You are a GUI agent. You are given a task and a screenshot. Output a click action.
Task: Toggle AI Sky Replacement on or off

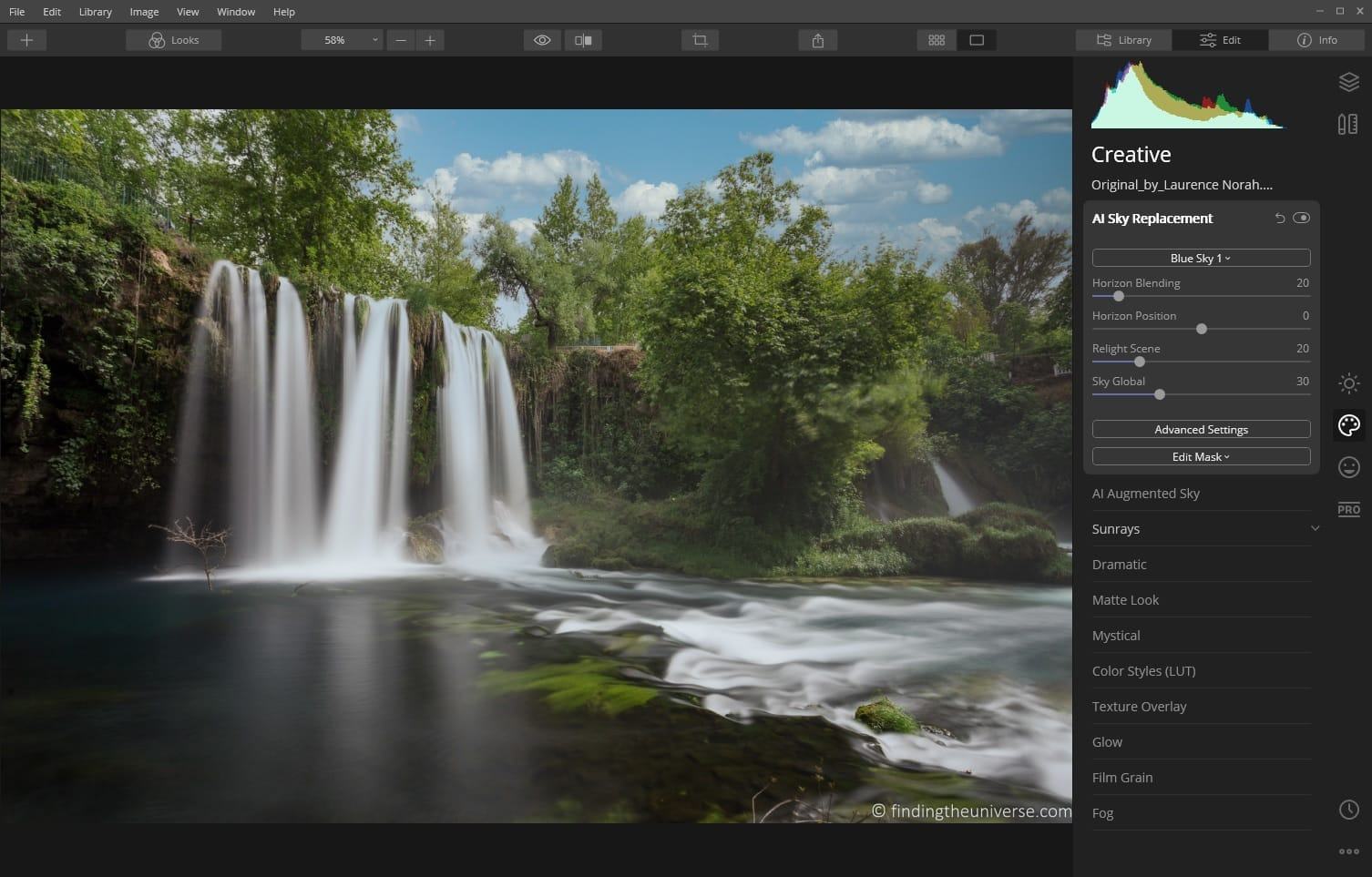pos(1302,218)
